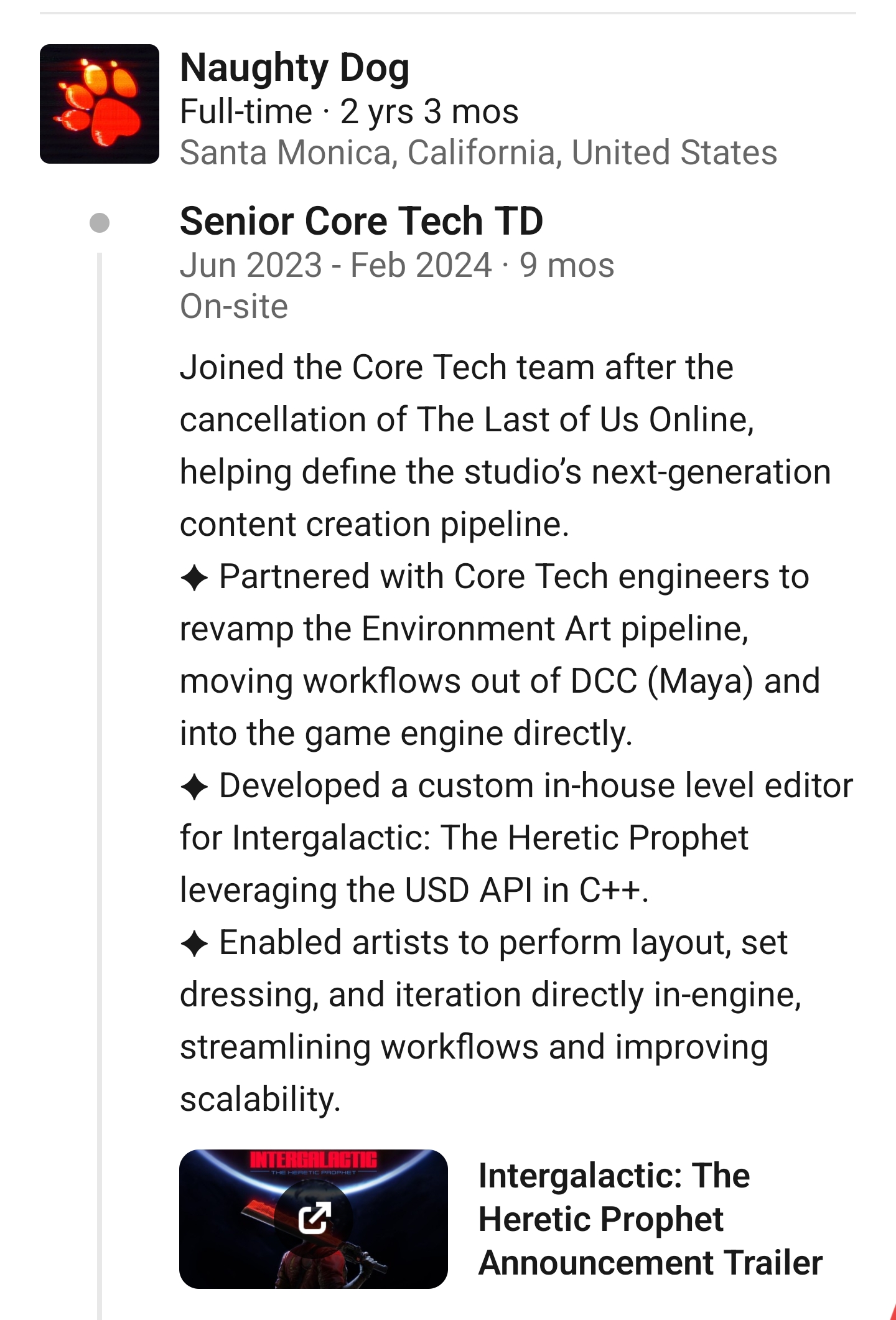Viewport: 896px width, 1320px height.
Task: Open Intergalactic Announcement Trailer title link
Action: tap(650, 1219)
